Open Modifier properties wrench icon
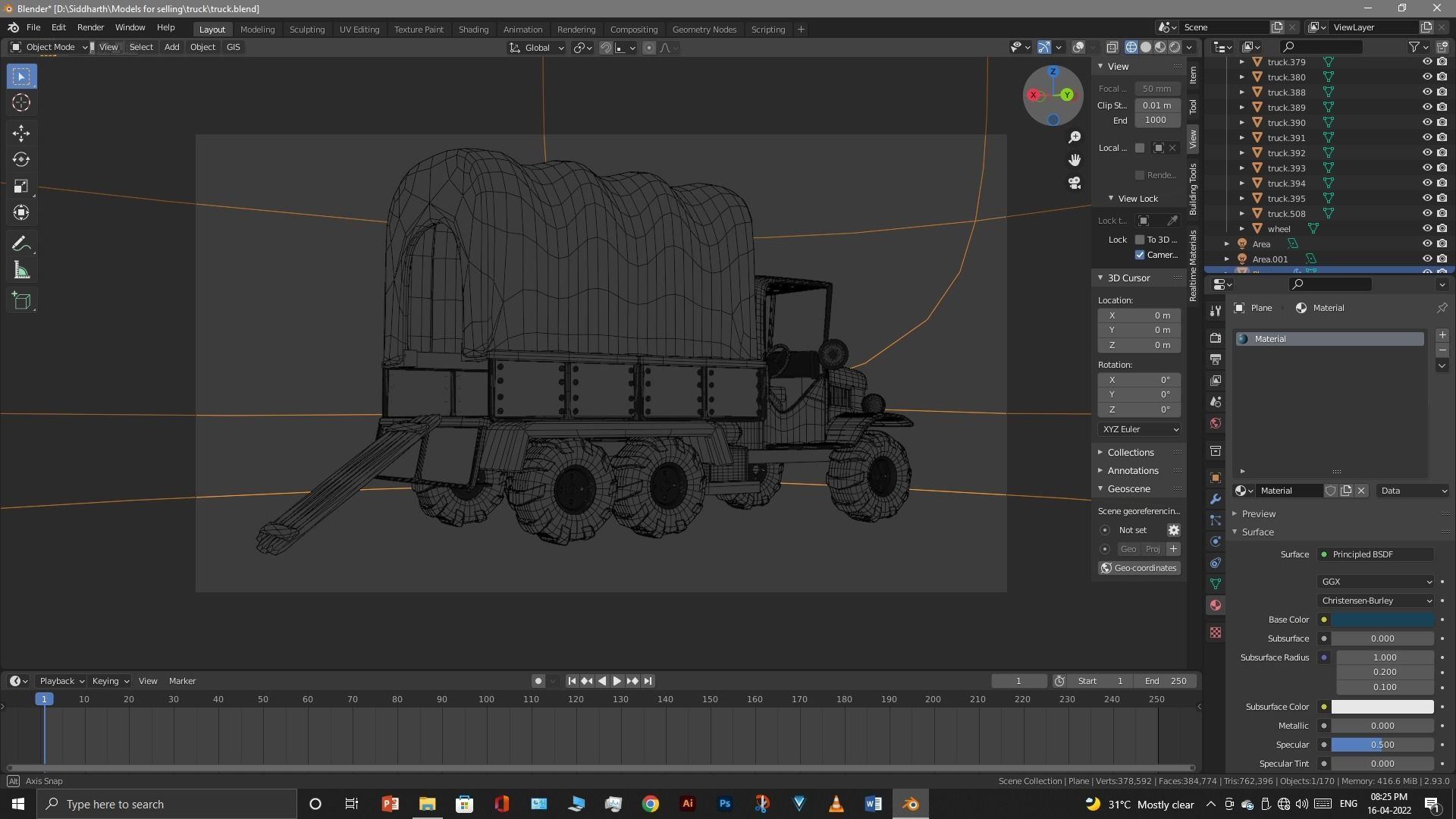The height and width of the screenshot is (819, 1456). 1216,499
